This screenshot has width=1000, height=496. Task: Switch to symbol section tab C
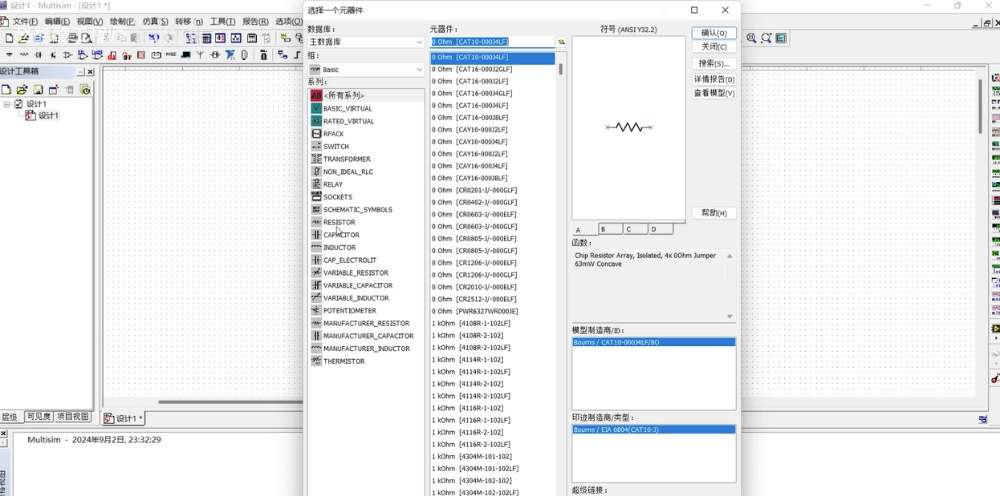pyautogui.click(x=635, y=229)
